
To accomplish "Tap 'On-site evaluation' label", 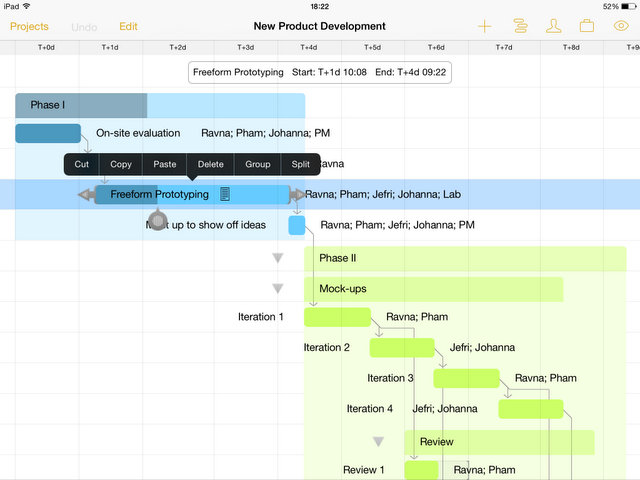I will pyautogui.click(x=138, y=133).
